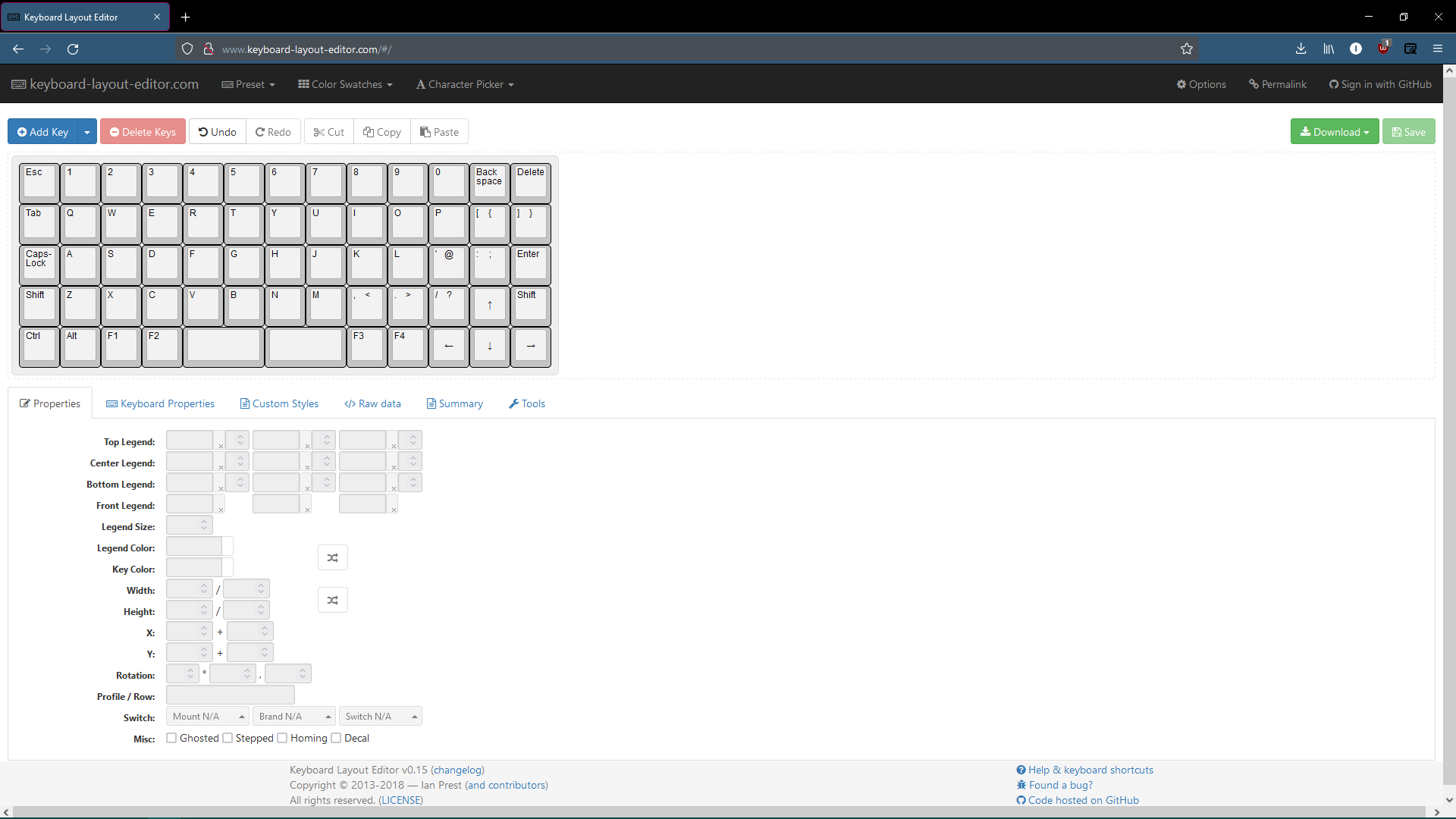Viewport: 1456px width, 819px height.
Task: Bookmark page with star icon
Action: (x=1187, y=49)
